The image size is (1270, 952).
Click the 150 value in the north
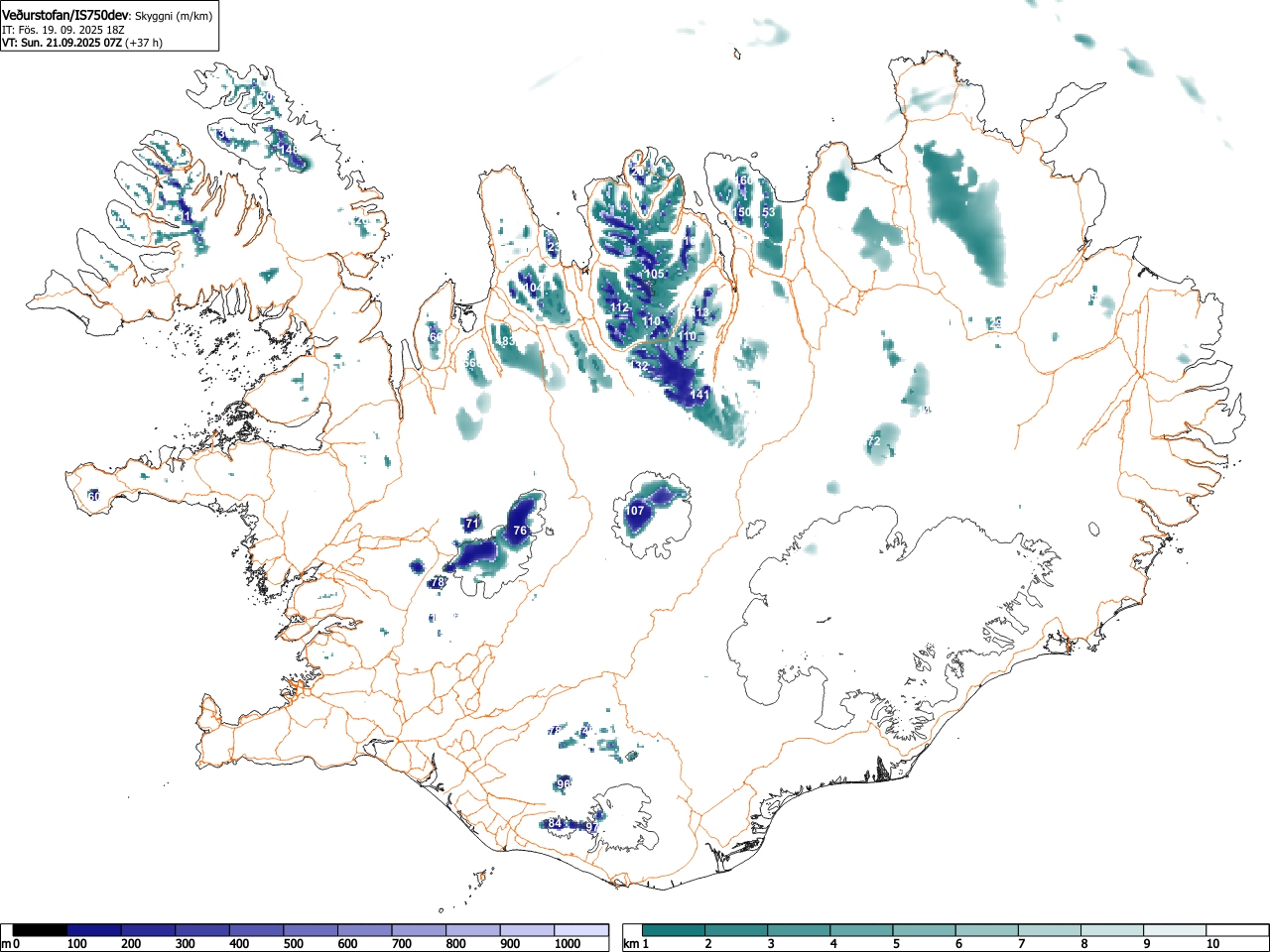[x=743, y=212]
